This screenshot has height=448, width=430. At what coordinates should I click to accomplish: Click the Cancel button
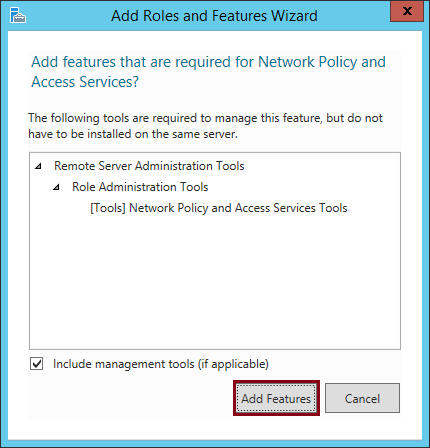[362, 398]
